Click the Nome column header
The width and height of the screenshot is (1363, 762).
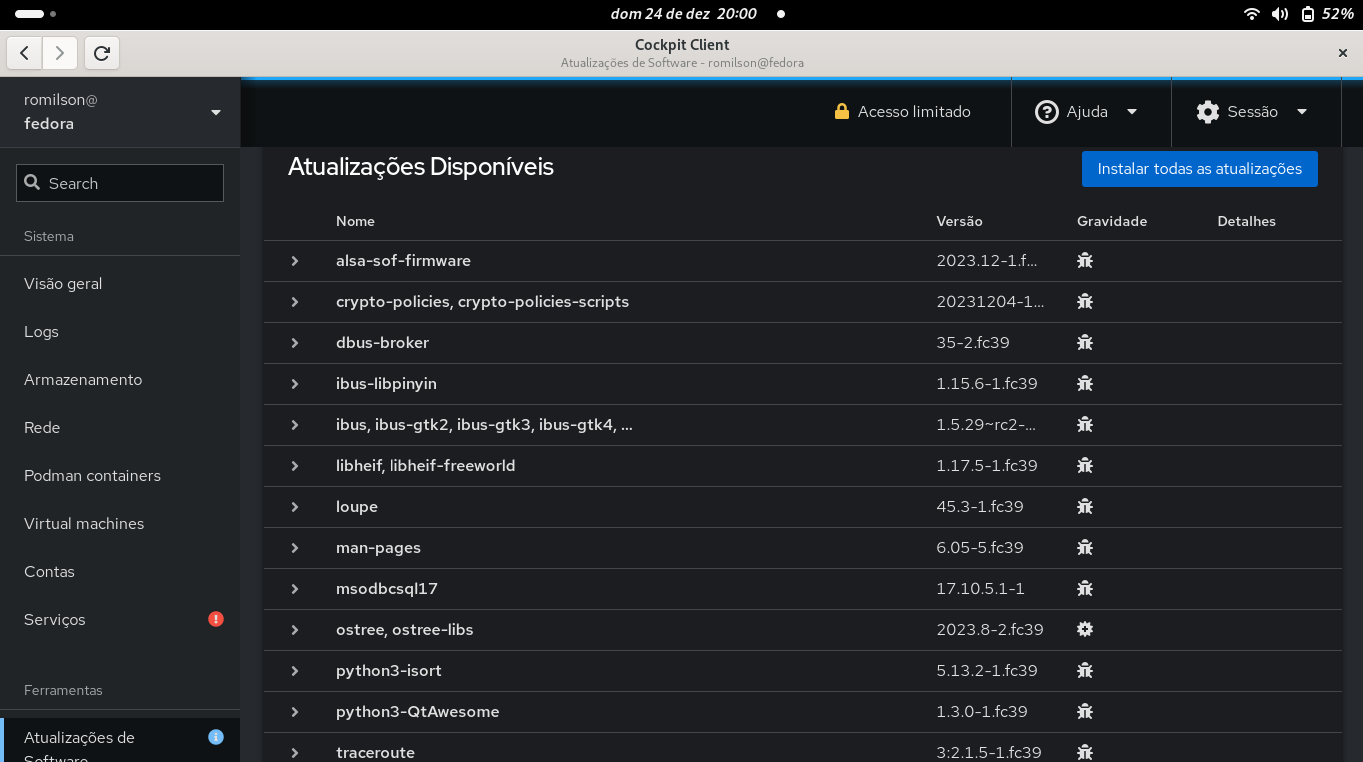[x=355, y=221]
